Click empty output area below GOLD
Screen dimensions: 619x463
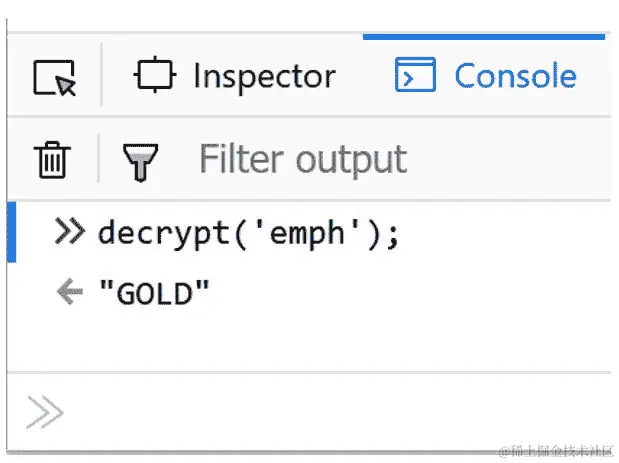tap(308, 341)
